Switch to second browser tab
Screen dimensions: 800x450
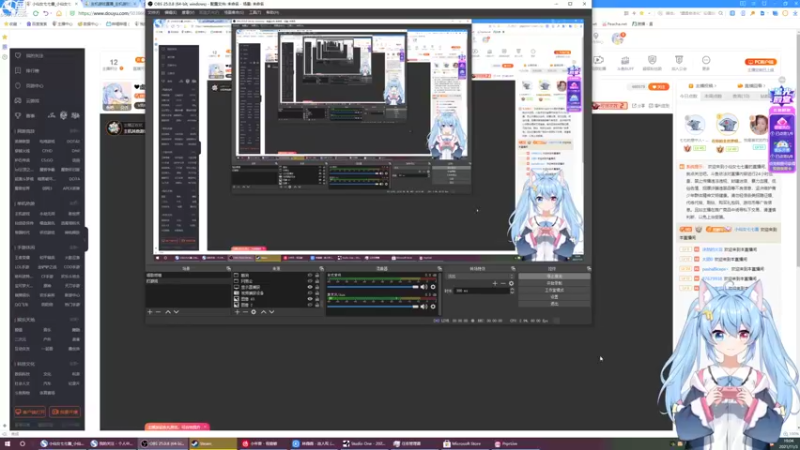[110, 4]
